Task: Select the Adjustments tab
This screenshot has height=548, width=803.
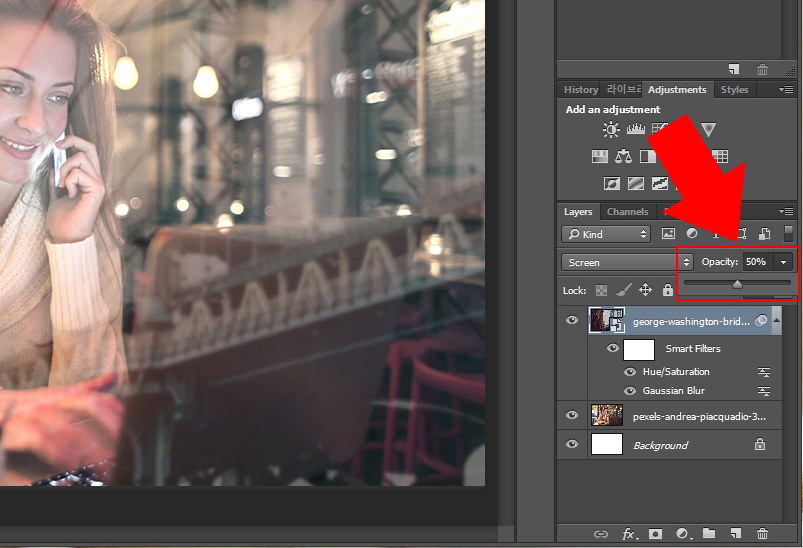Action: [677, 90]
